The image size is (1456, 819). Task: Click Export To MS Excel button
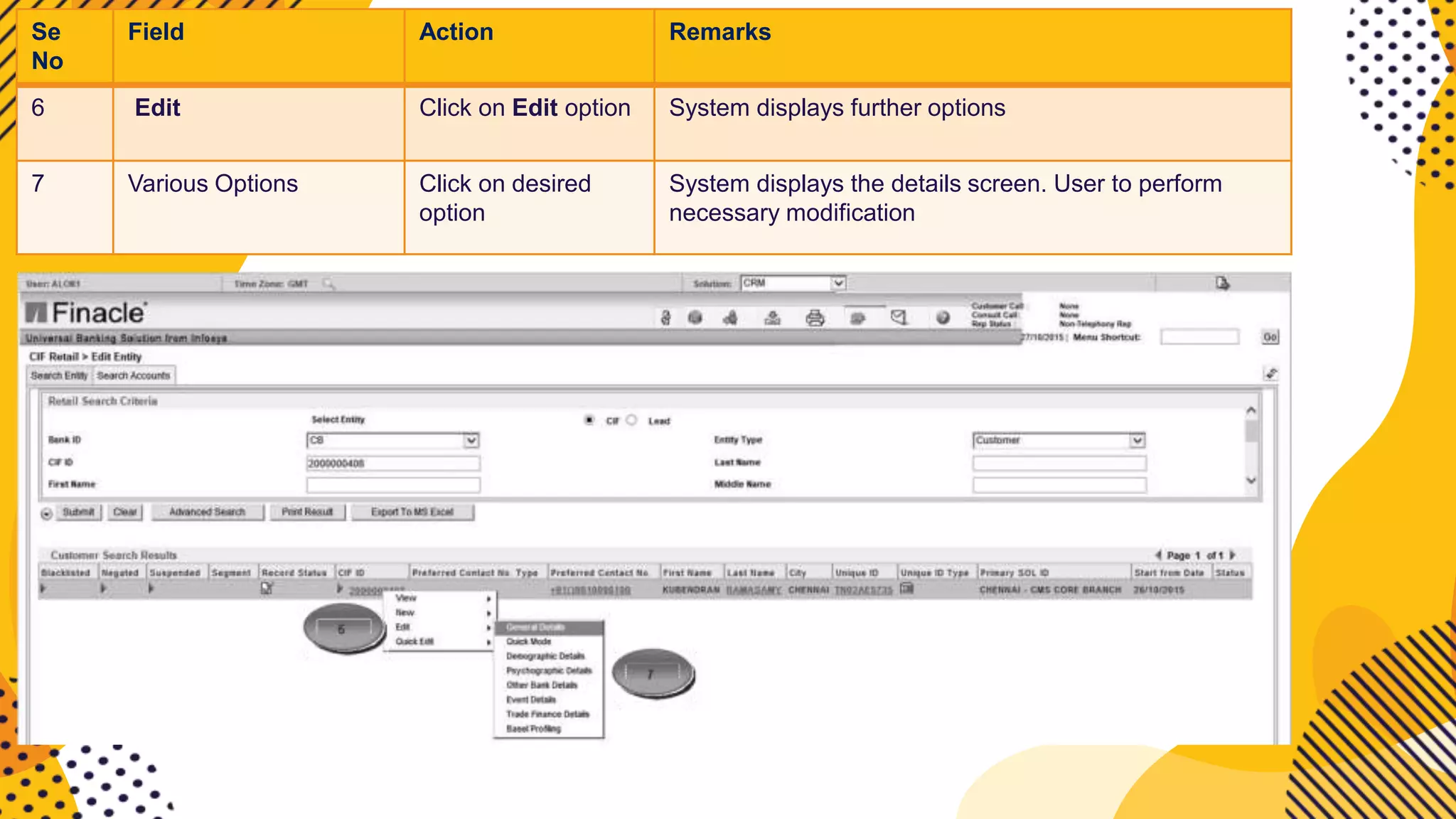(x=412, y=512)
